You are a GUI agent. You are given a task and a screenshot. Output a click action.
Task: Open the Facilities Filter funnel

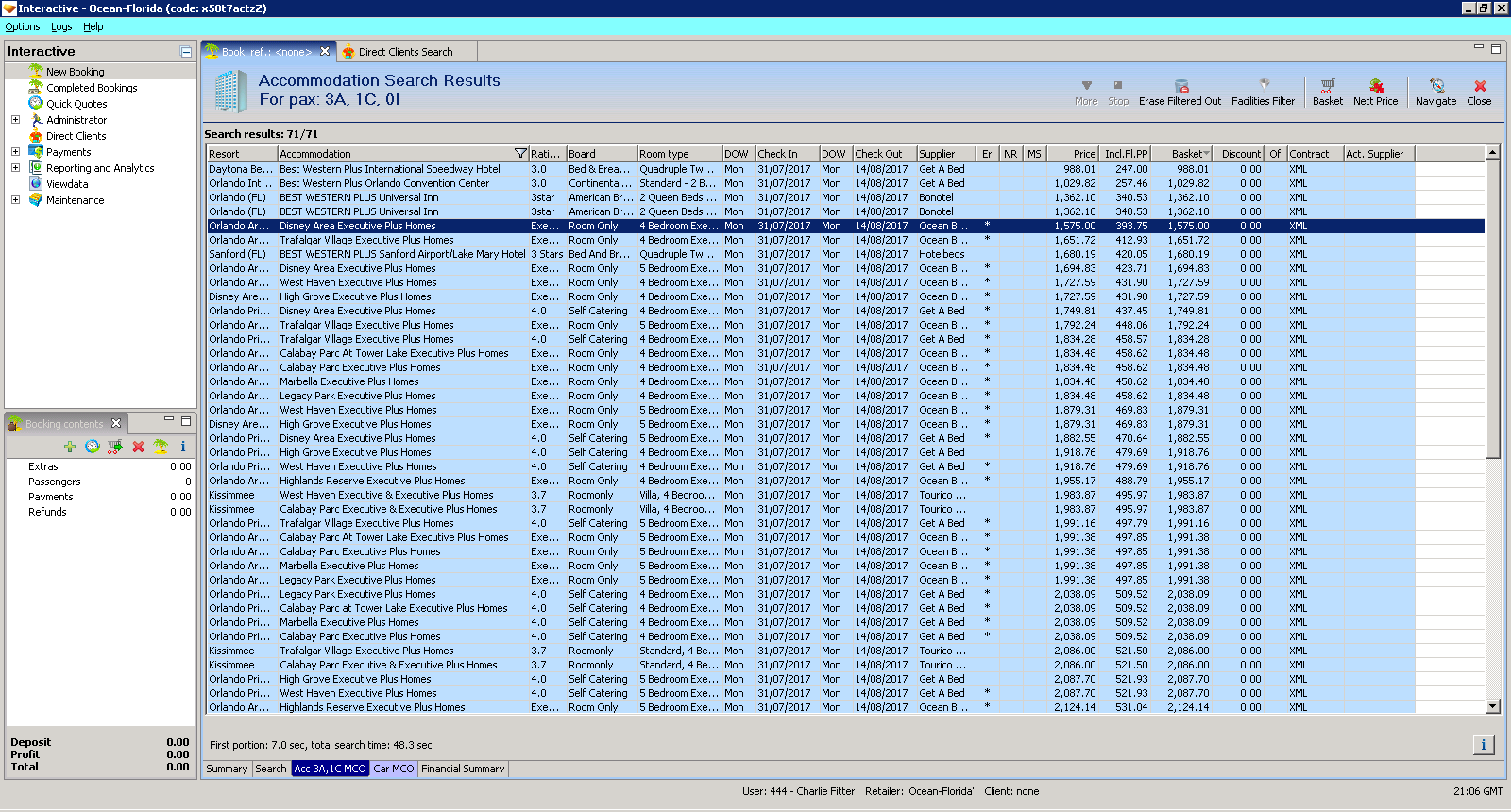point(1264,86)
